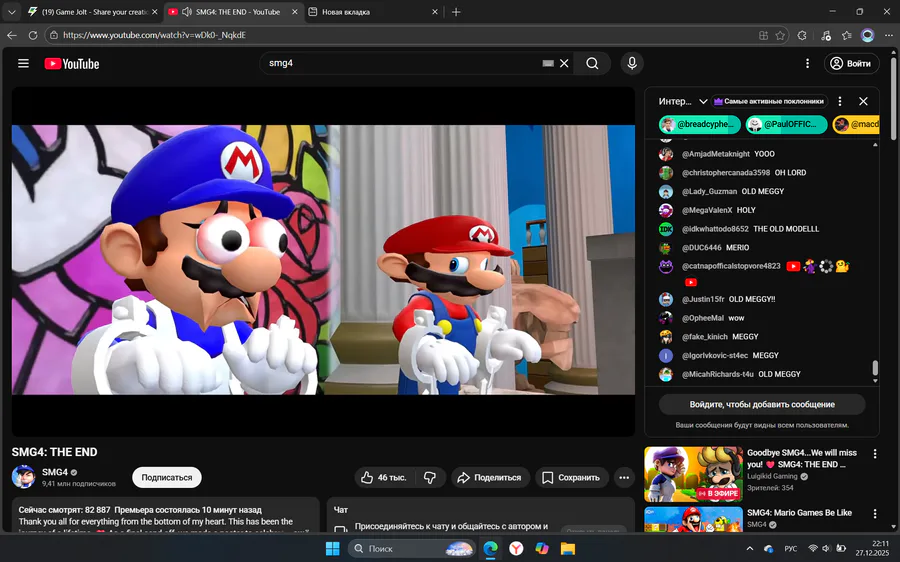The image size is (900, 562).
Task: Open options menu for Mario Games Be Like
Action: (x=875, y=513)
